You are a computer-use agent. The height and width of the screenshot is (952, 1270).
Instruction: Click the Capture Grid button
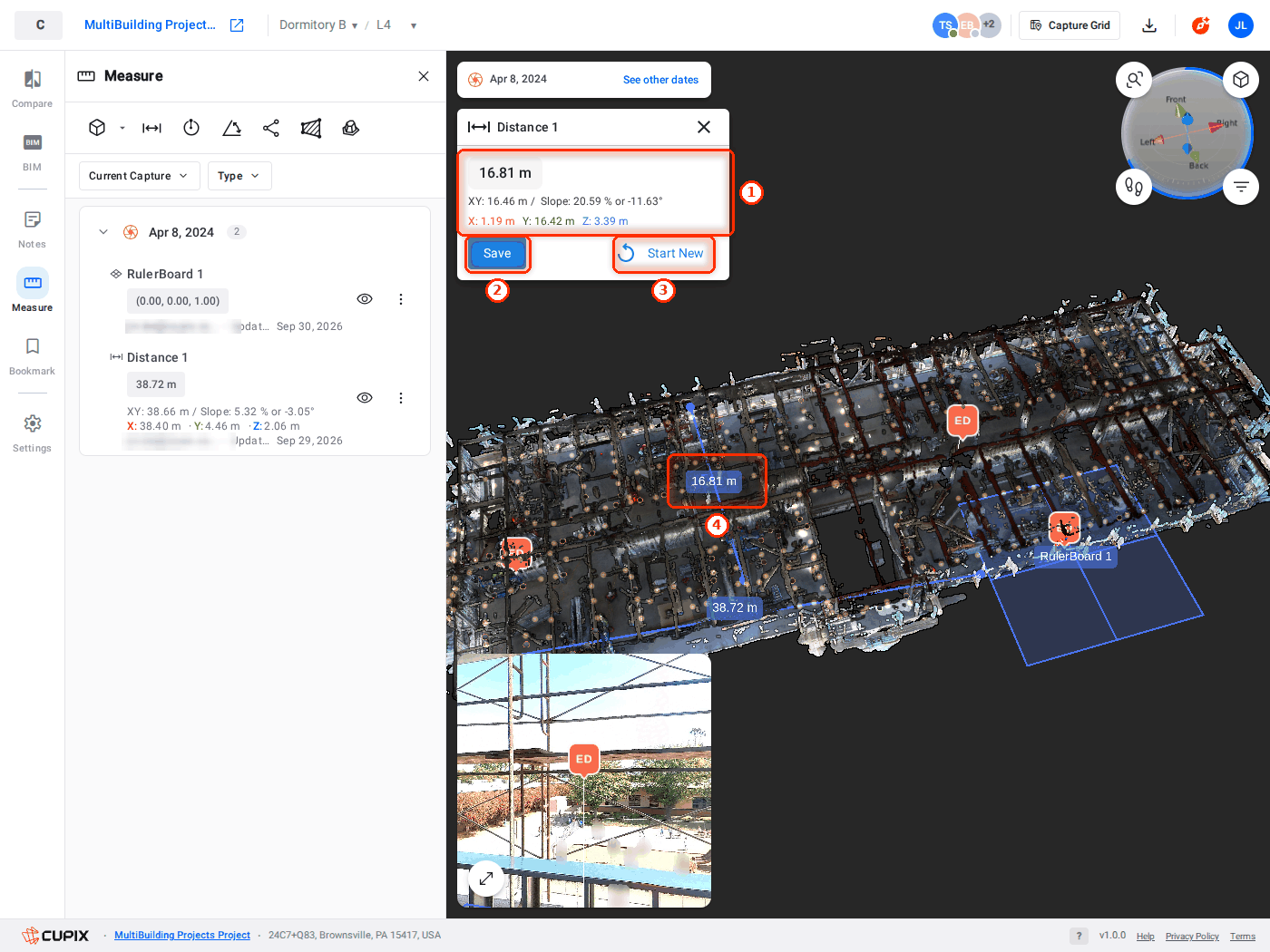tap(1070, 25)
